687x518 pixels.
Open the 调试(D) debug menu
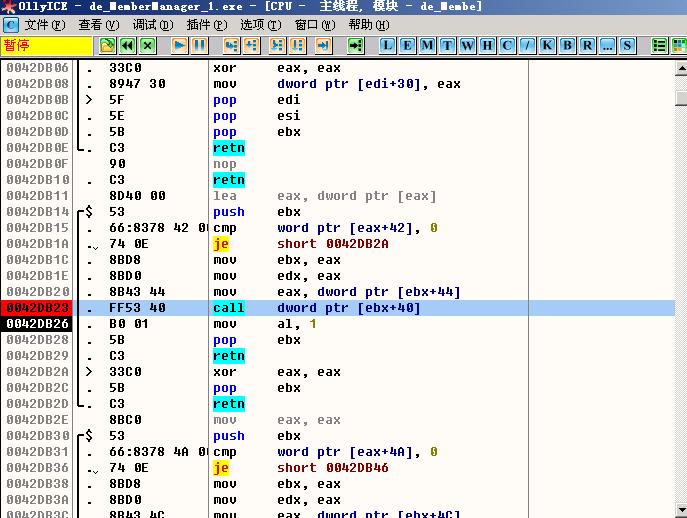click(153, 25)
